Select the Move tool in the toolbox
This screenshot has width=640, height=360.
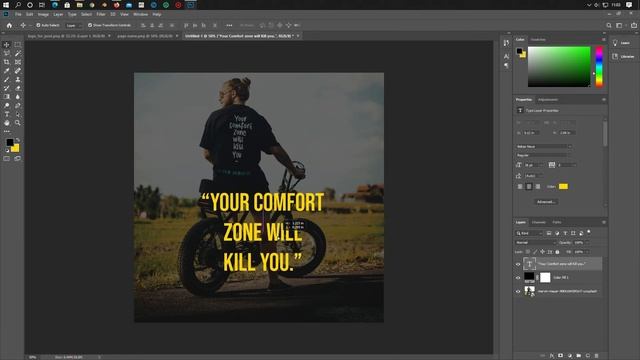pyautogui.click(x=7, y=44)
